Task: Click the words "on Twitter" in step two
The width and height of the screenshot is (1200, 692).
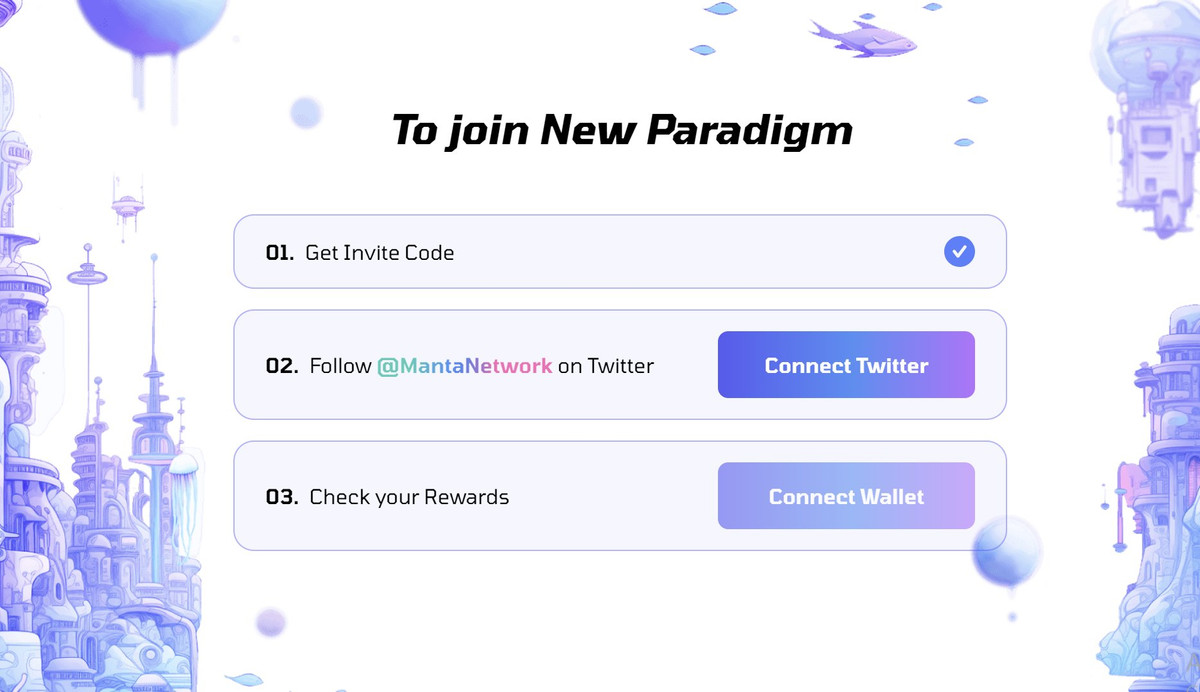Action: (606, 366)
